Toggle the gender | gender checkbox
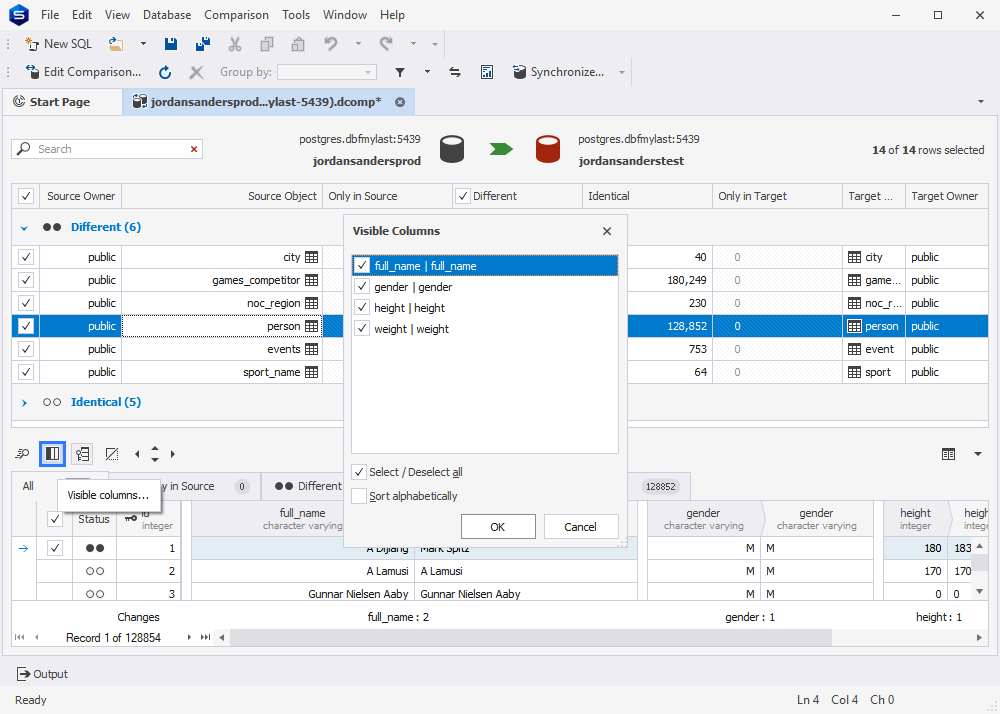This screenshot has height=714, width=1000. [362, 286]
